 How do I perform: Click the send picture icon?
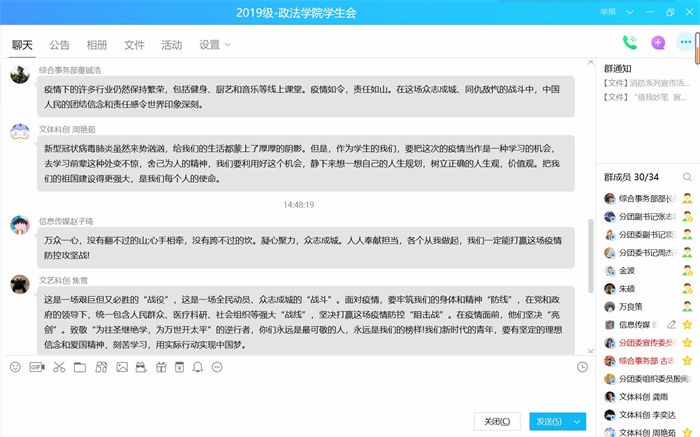pyautogui.click(x=122, y=367)
